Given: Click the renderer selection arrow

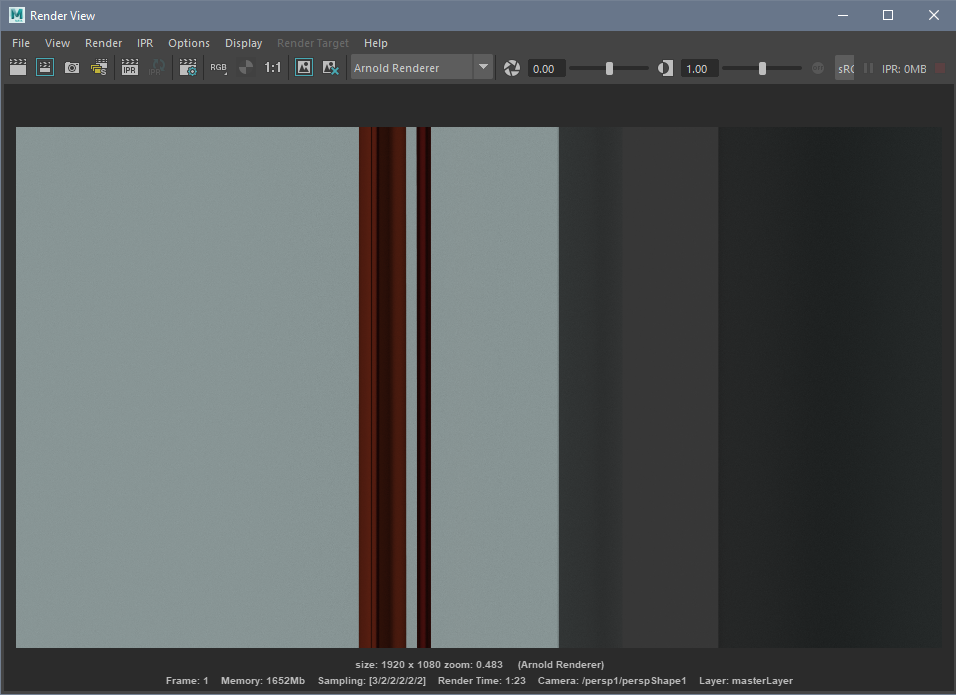Looking at the screenshot, I should point(483,67).
